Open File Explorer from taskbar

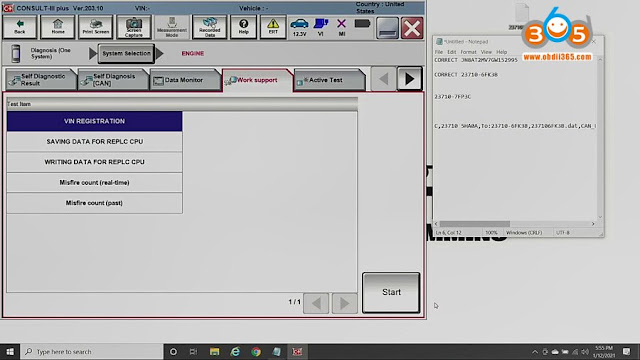tap(214, 351)
